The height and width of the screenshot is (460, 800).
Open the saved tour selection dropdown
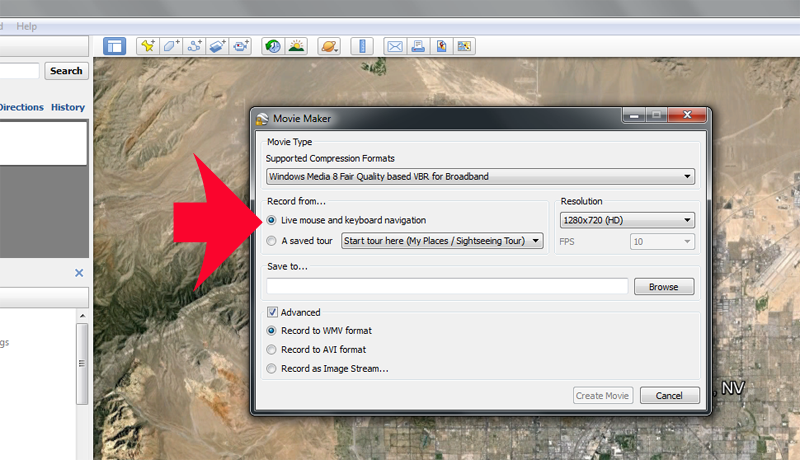[442, 241]
